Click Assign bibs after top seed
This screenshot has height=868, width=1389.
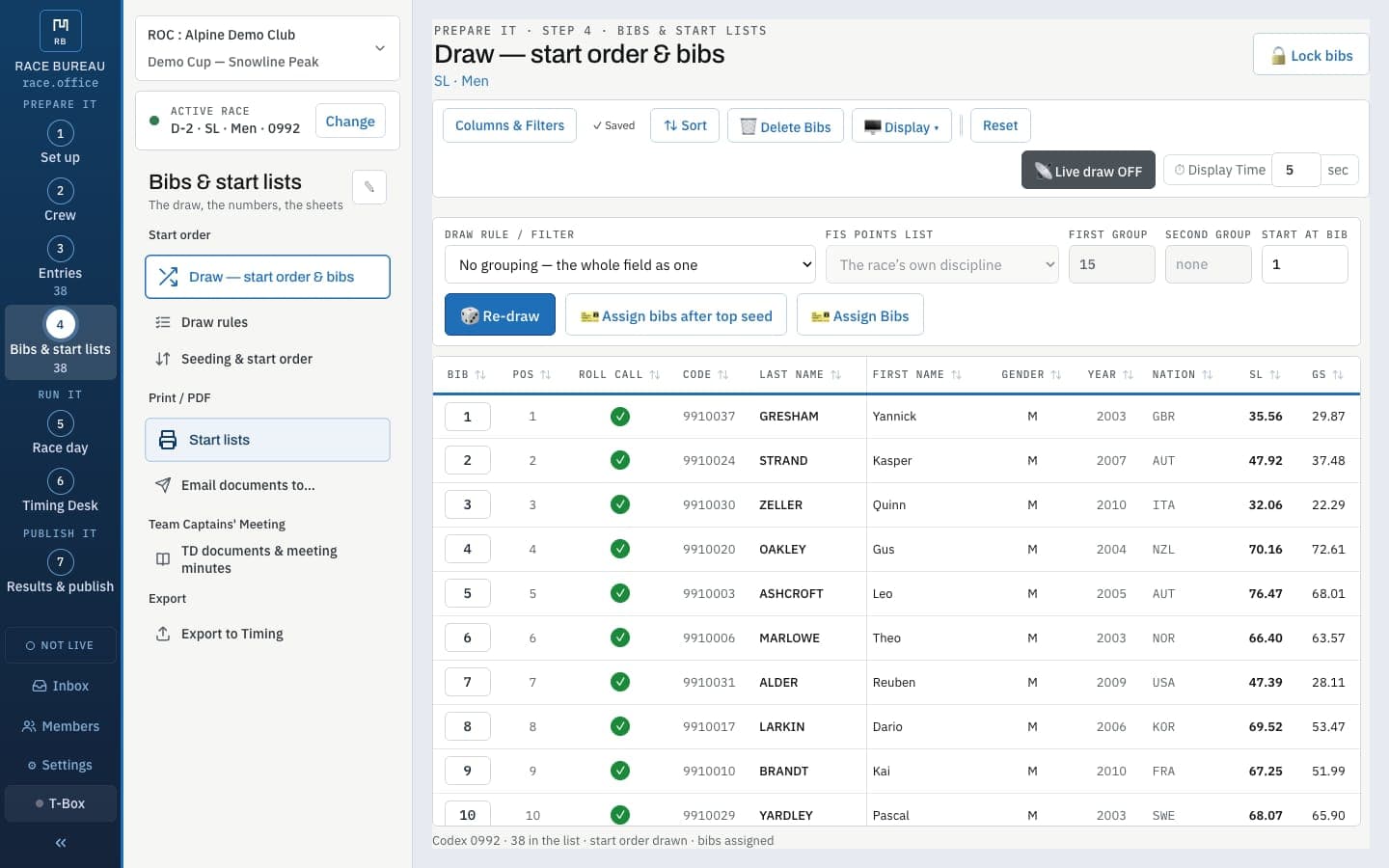pyautogui.click(x=676, y=315)
